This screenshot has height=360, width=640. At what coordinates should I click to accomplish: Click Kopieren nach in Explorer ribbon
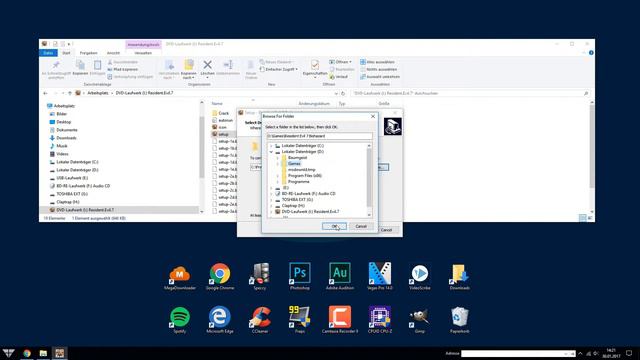pyautogui.click(x=189, y=69)
